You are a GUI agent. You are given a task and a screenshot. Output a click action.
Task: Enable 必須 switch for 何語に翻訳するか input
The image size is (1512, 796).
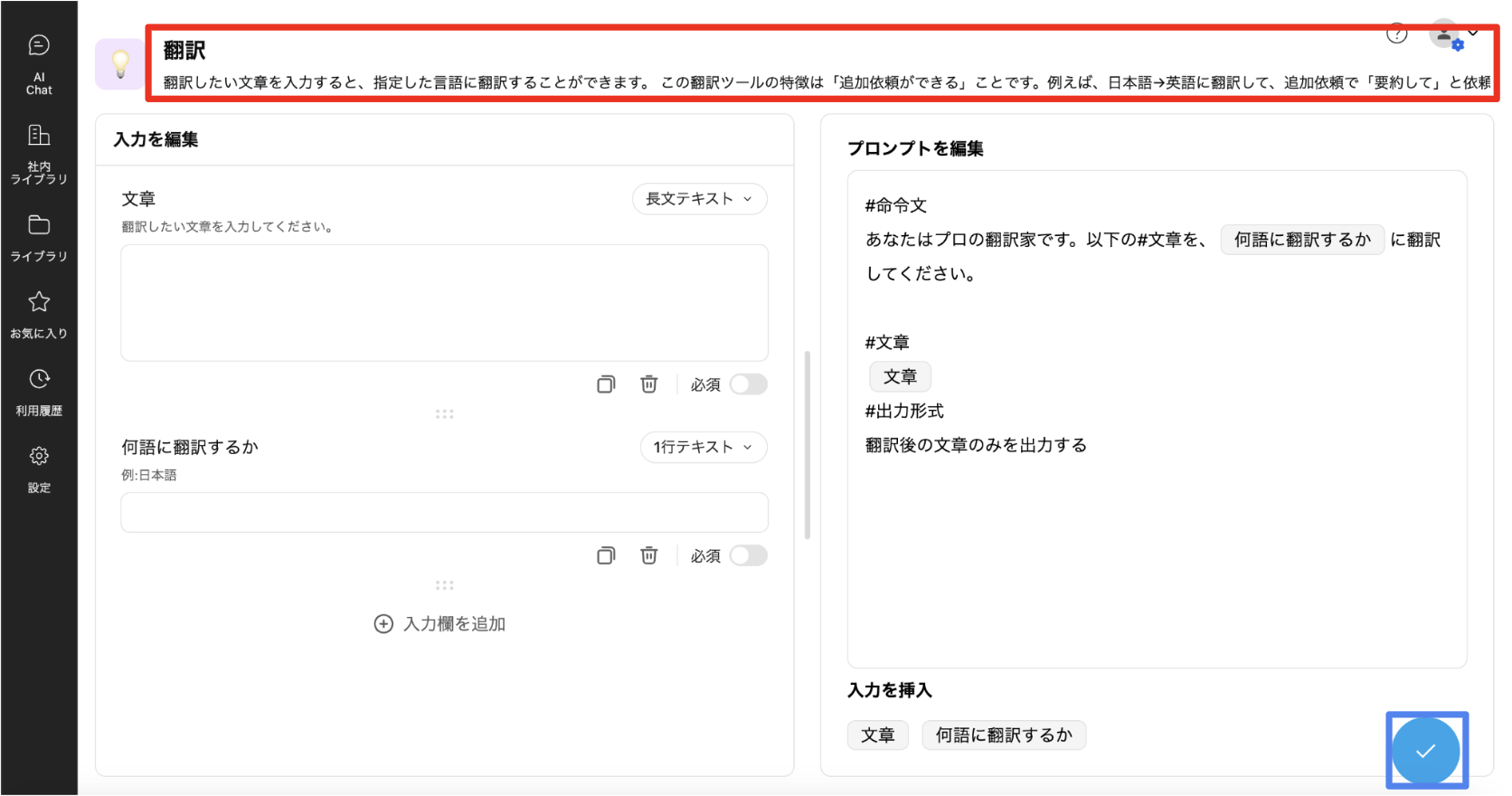[x=748, y=555]
